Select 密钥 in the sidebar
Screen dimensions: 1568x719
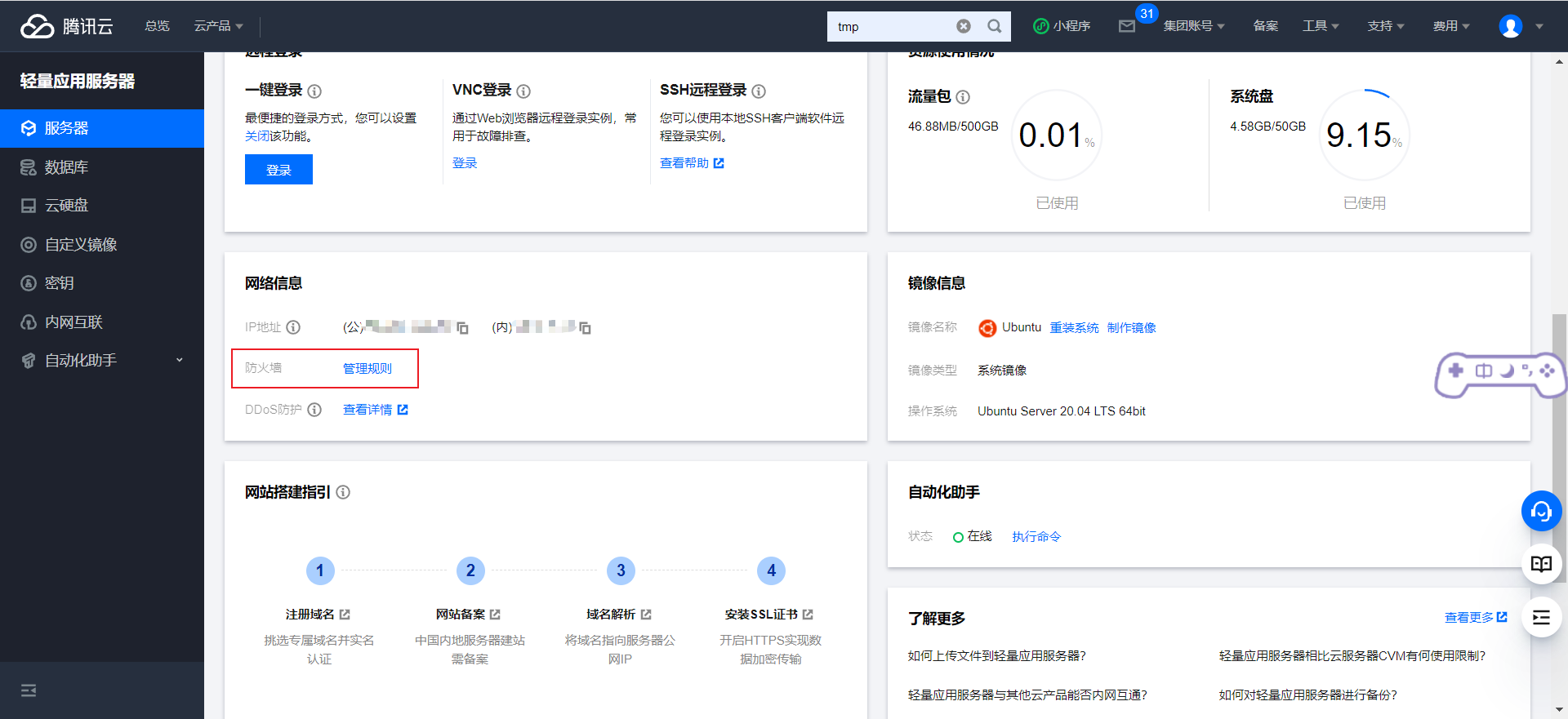[x=102, y=283]
